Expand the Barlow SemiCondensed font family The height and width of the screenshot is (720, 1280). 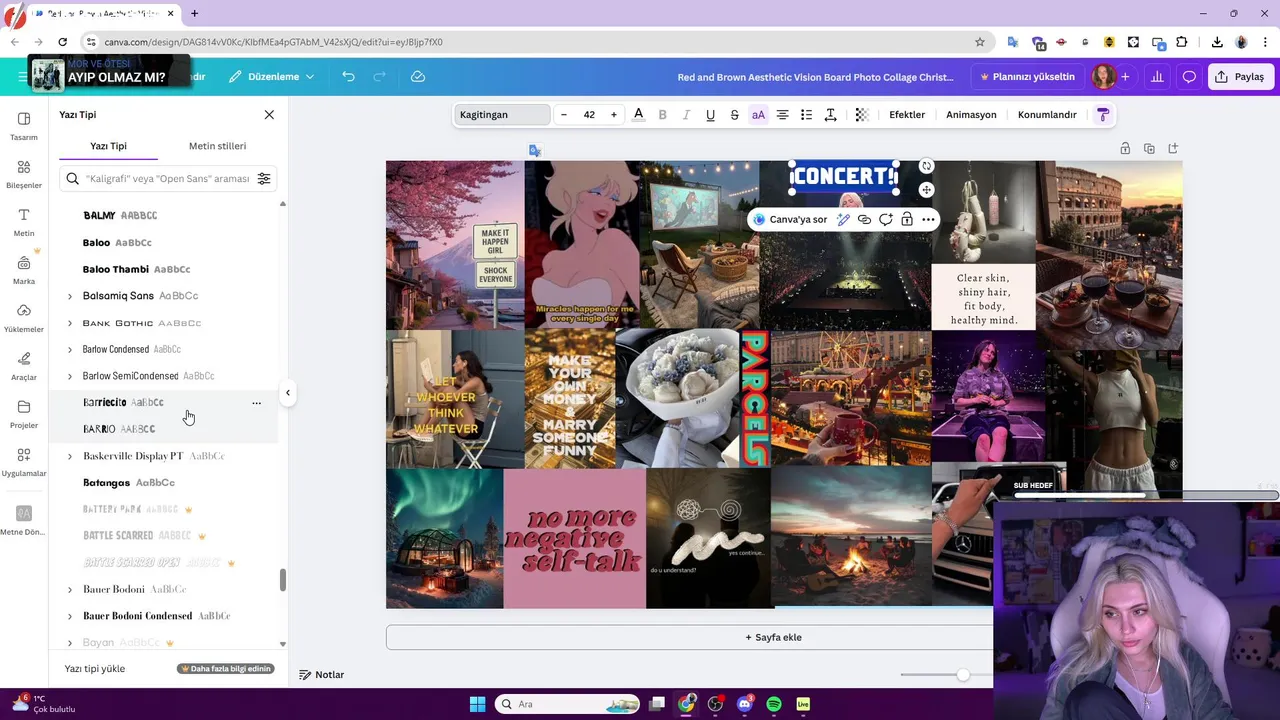coord(70,376)
